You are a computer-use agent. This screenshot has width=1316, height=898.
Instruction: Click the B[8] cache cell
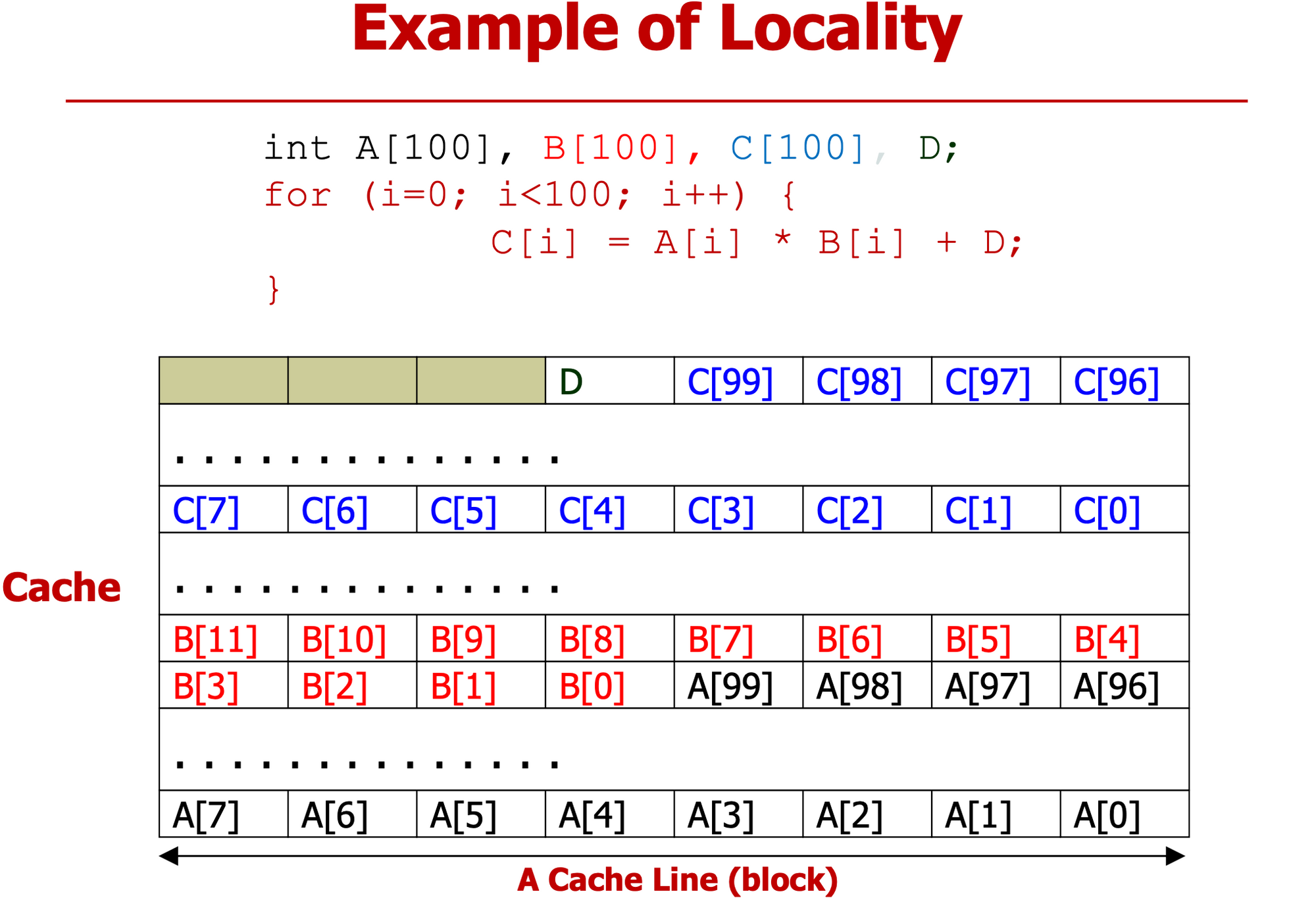click(x=609, y=639)
